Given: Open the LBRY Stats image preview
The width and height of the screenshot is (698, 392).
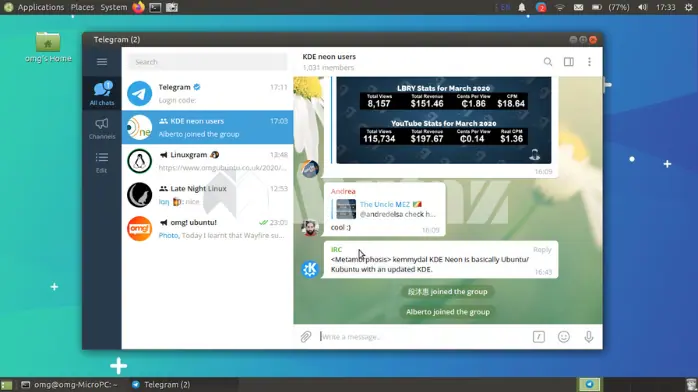Looking at the screenshot, I should pyautogui.click(x=443, y=120).
